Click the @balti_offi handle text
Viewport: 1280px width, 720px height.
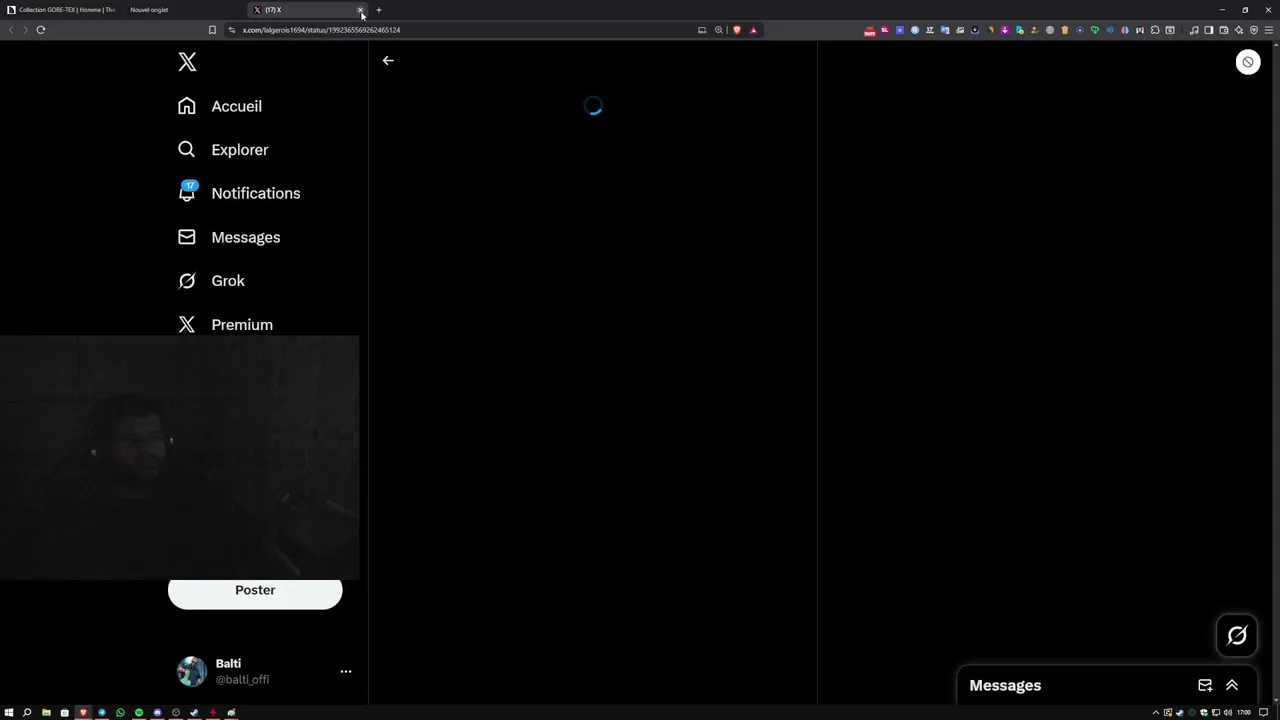point(242,680)
